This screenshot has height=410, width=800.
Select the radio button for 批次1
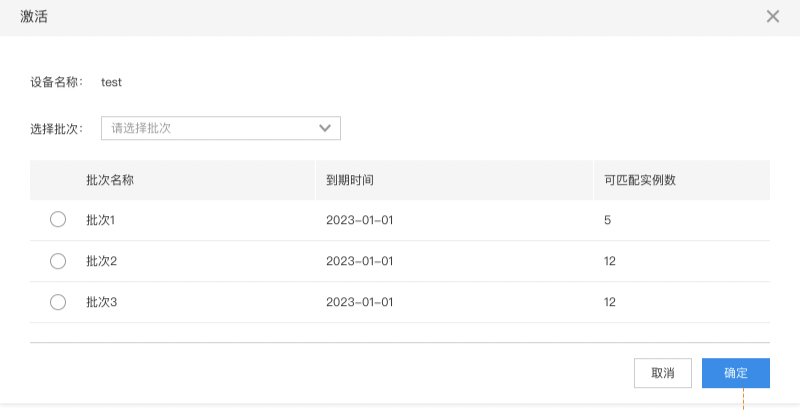[58, 219]
